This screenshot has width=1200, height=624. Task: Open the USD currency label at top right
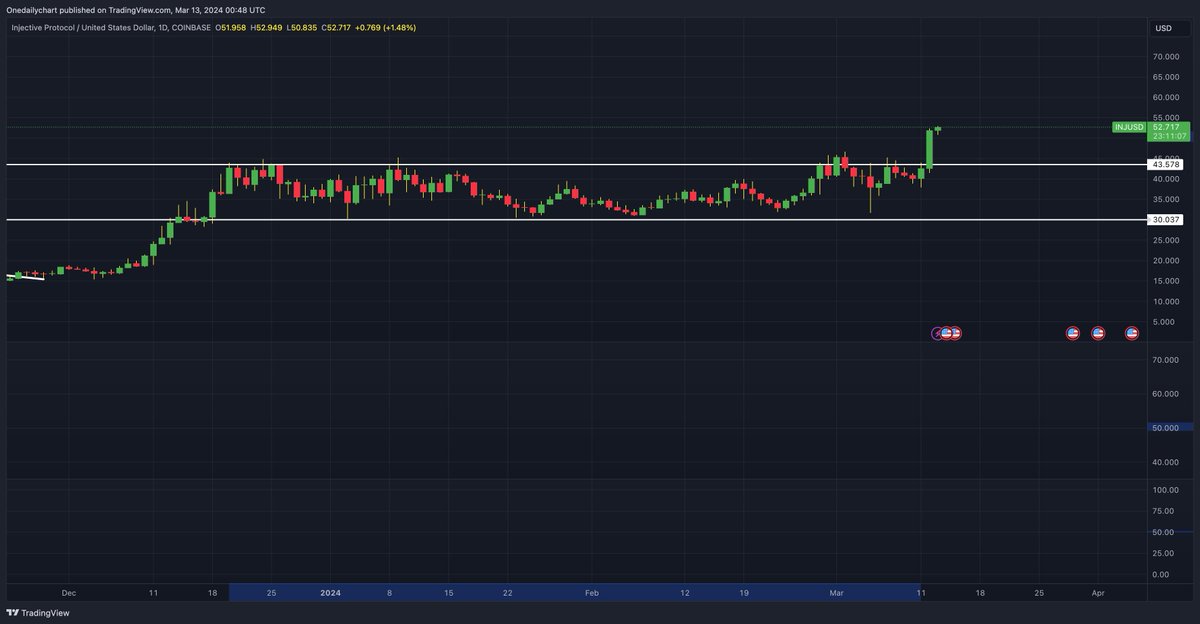click(1165, 28)
